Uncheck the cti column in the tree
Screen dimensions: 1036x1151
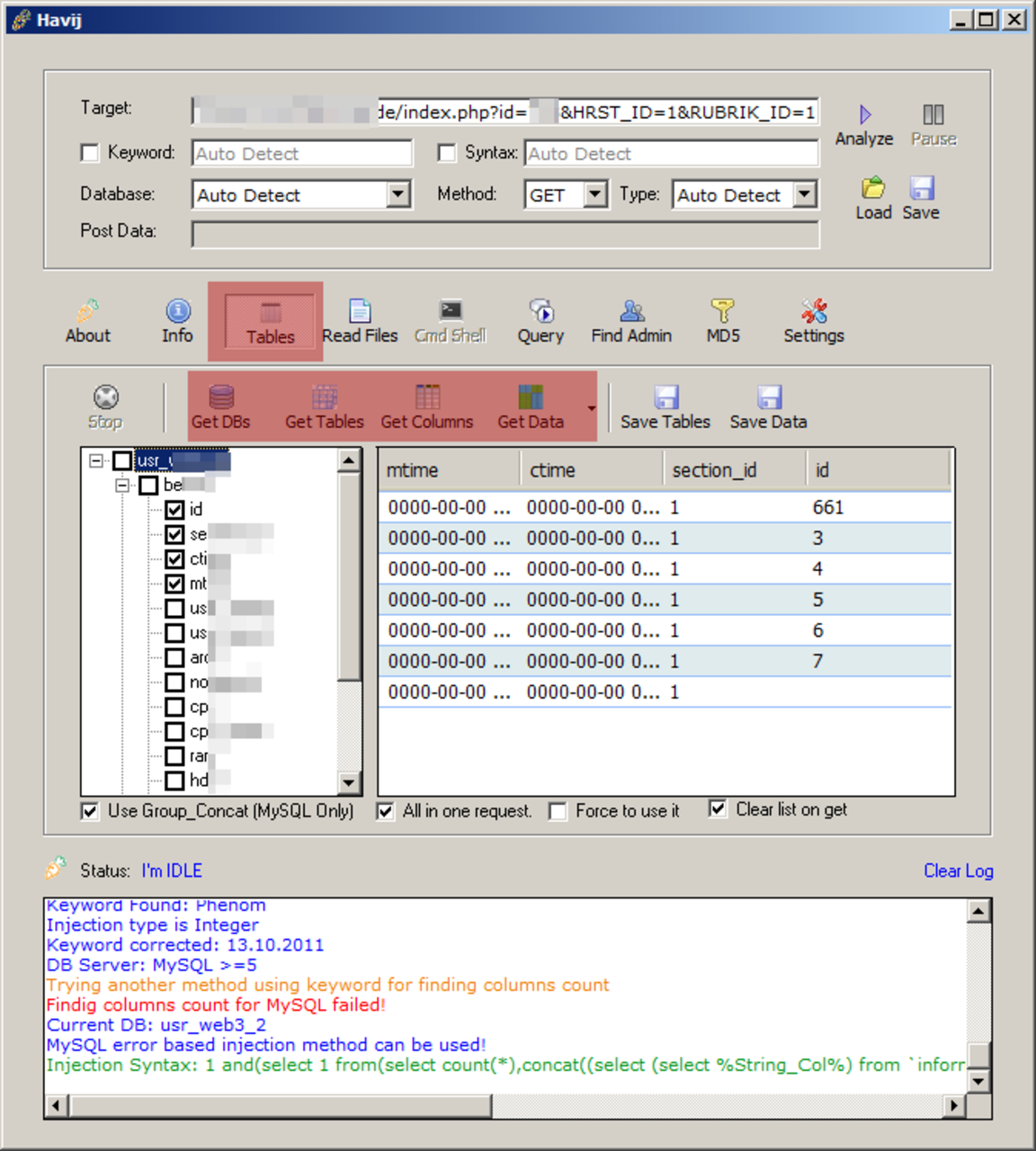click(175, 559)
